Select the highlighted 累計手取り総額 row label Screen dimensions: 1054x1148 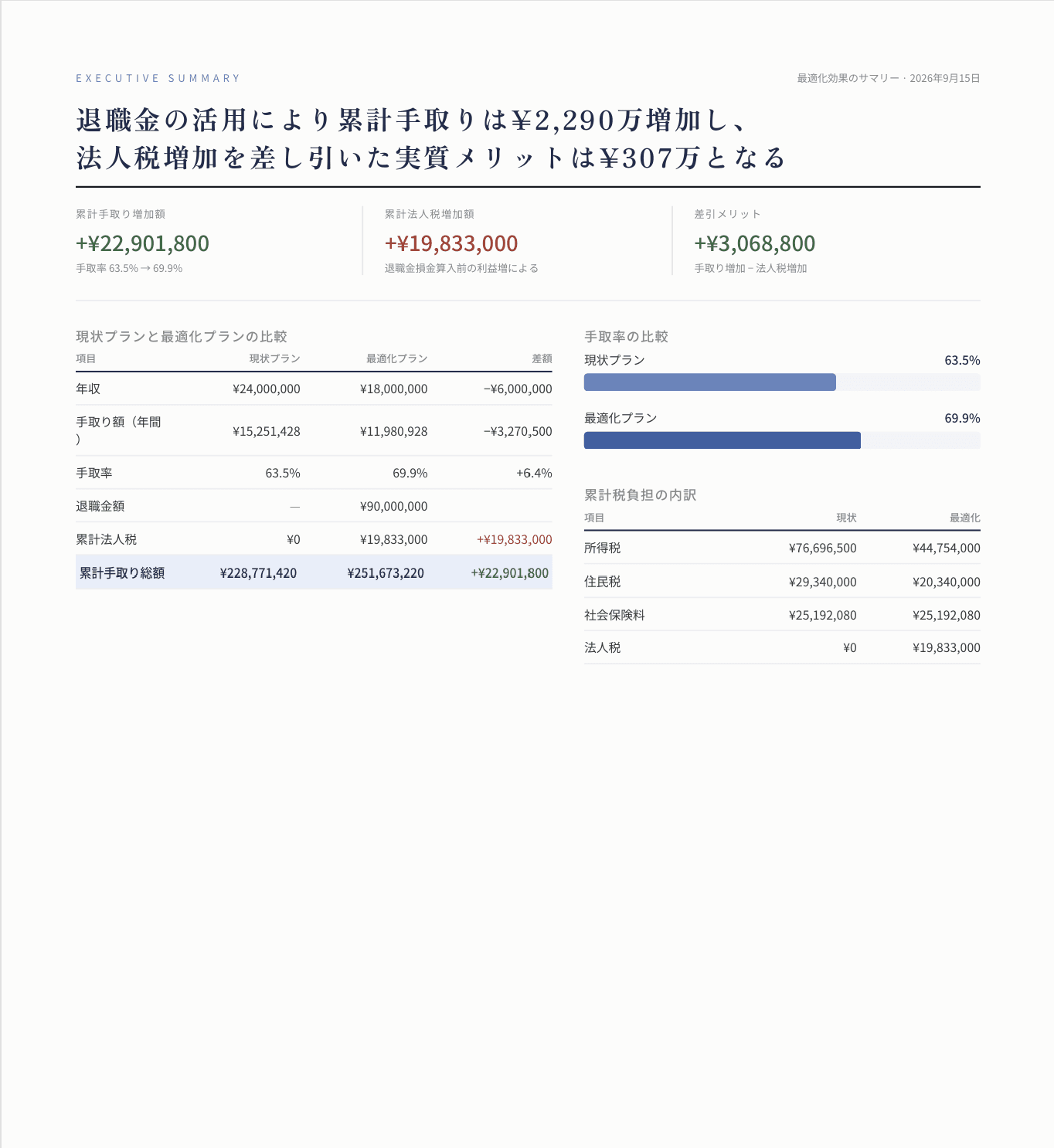click(122, 572)
